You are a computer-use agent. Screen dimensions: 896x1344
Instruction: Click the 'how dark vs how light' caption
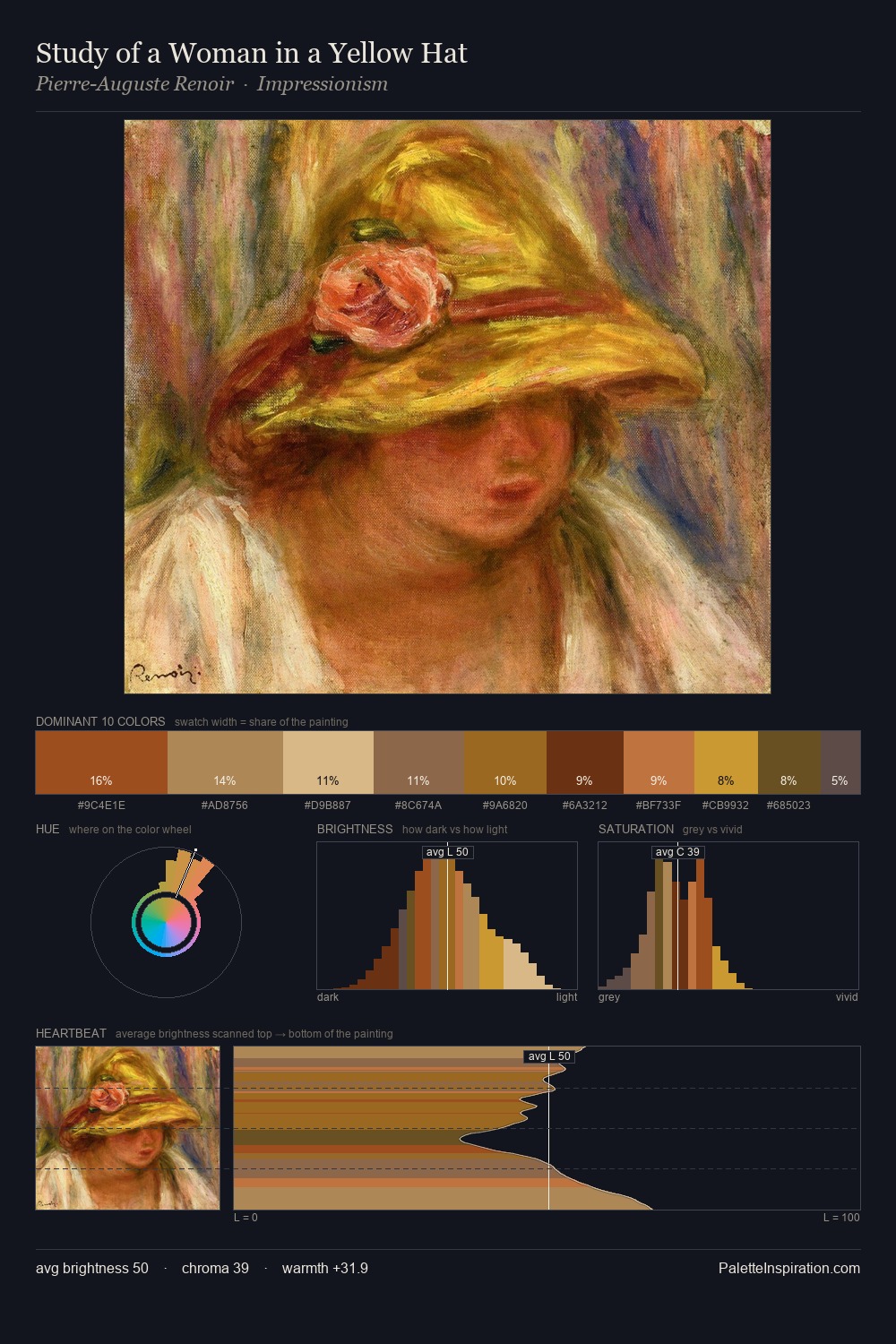click(454, 830)
